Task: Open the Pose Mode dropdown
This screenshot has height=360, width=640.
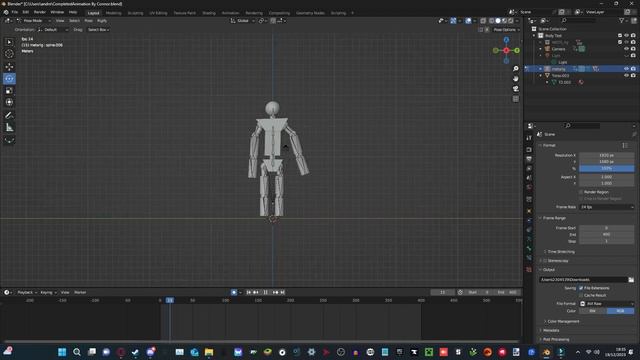Action: point(34,20)
